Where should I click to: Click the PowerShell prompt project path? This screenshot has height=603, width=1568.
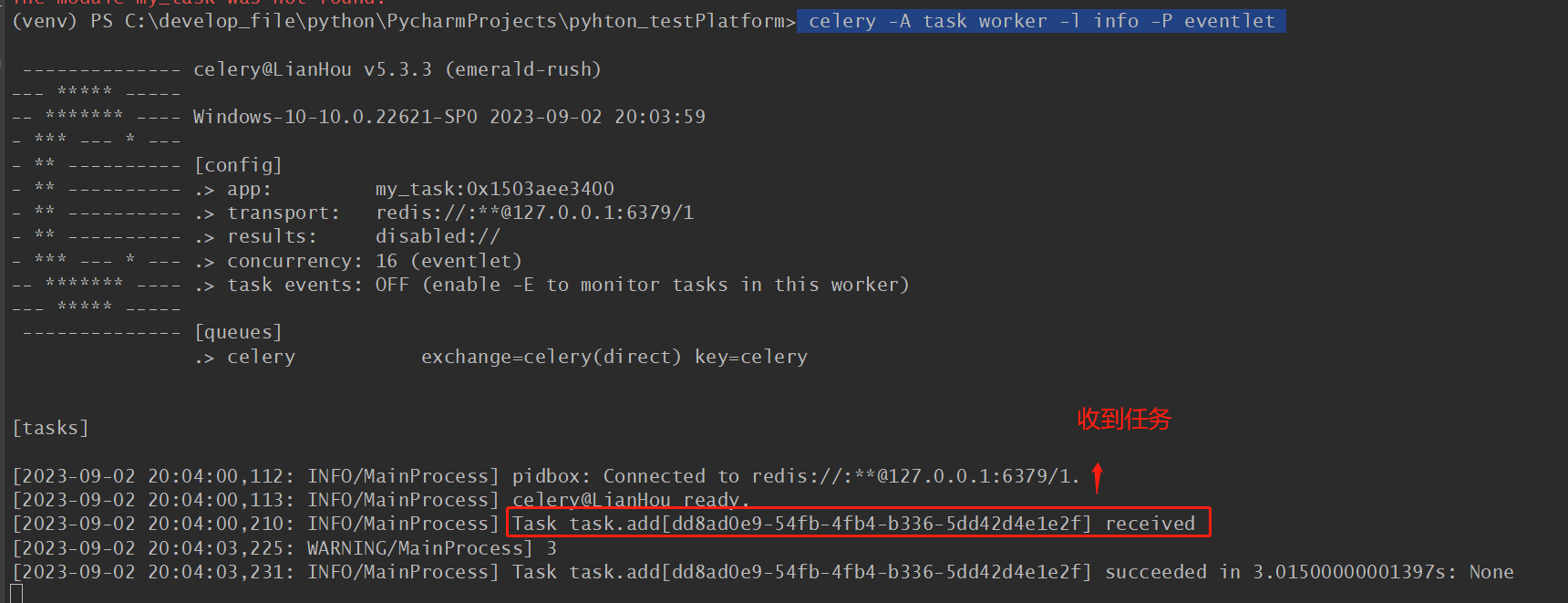pyautogui.click(x=460, y=21)
